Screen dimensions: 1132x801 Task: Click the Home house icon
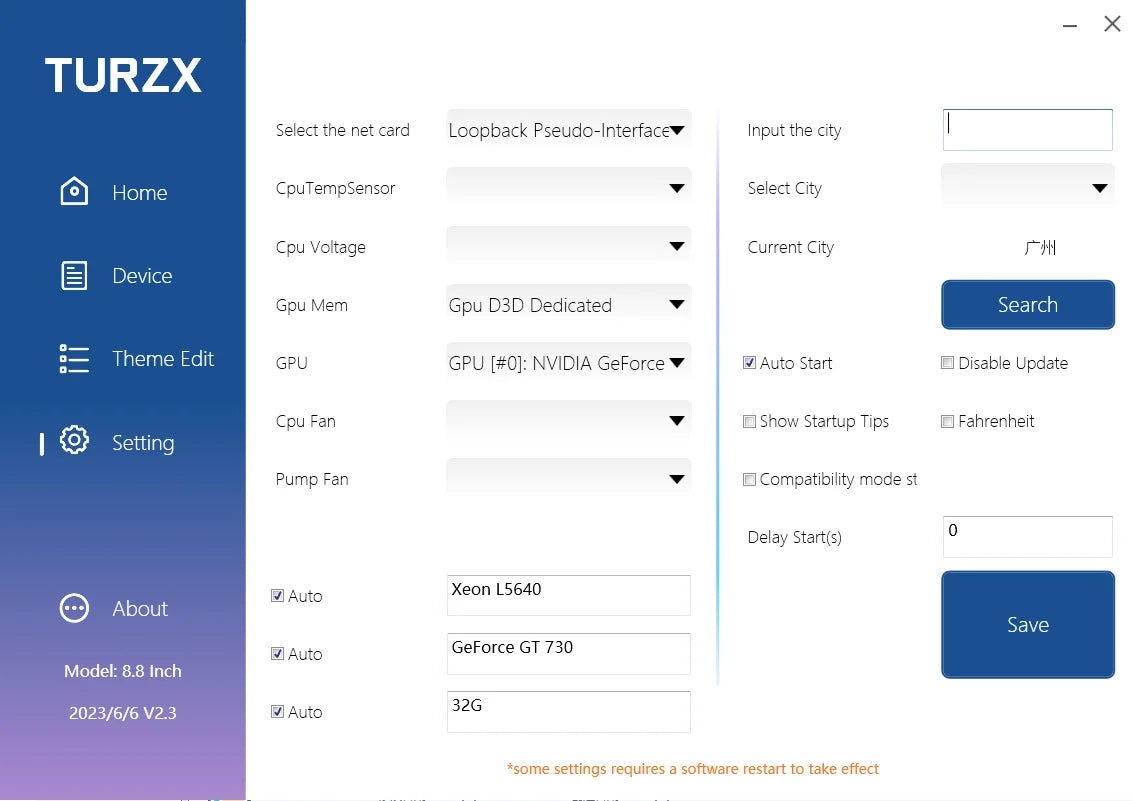click(74, 192)
